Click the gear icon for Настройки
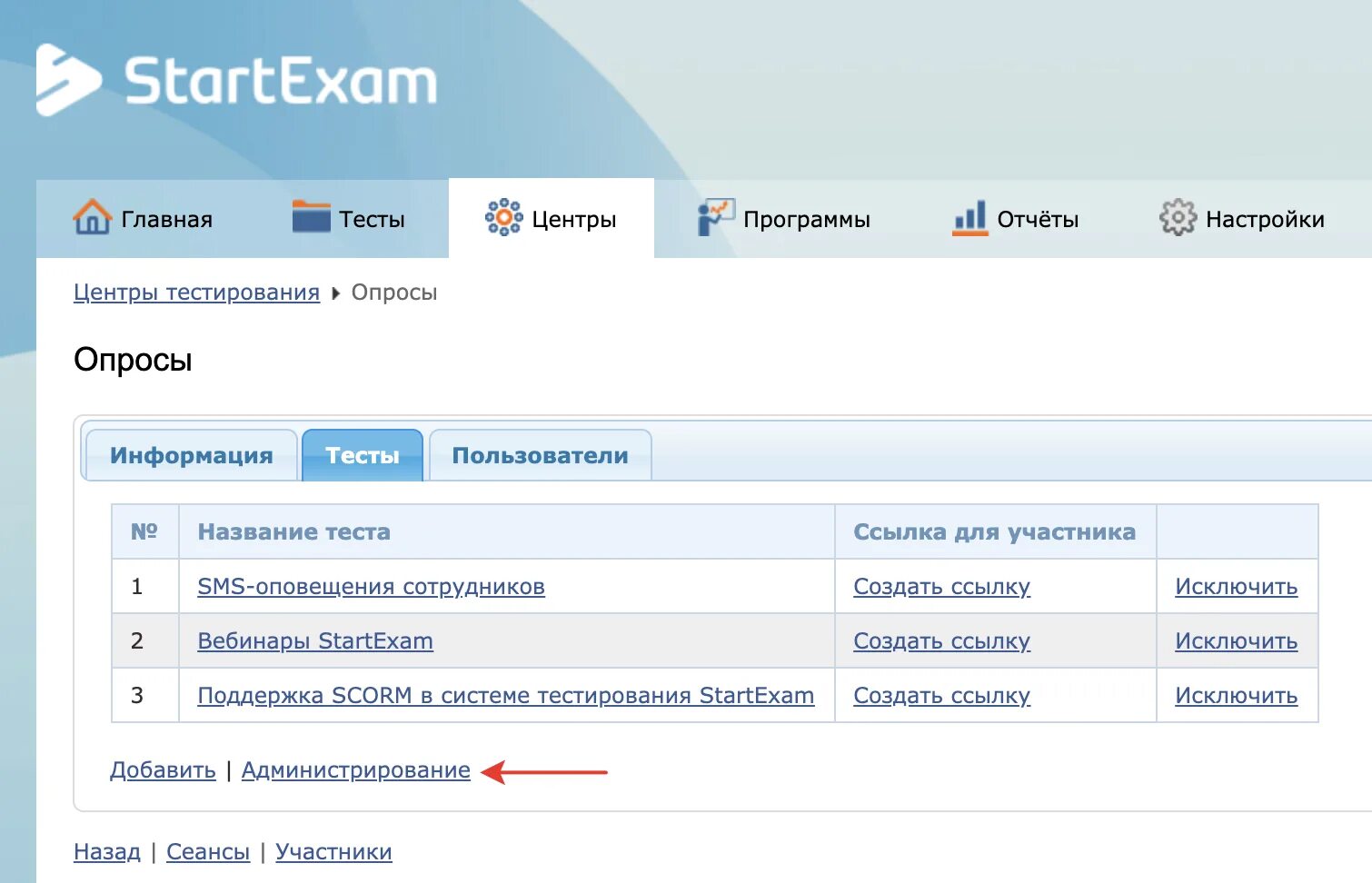This screenshot has width=1372, height=883. point(1178,218)
